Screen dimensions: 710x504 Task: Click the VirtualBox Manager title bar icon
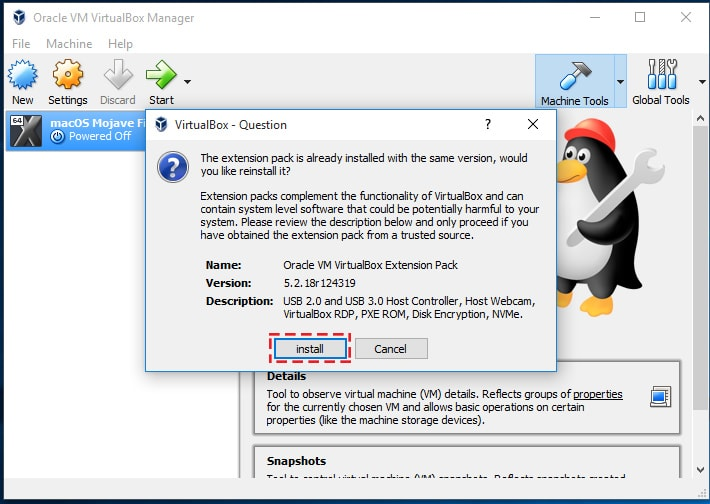pyautogui.click(x=19, y=18)
